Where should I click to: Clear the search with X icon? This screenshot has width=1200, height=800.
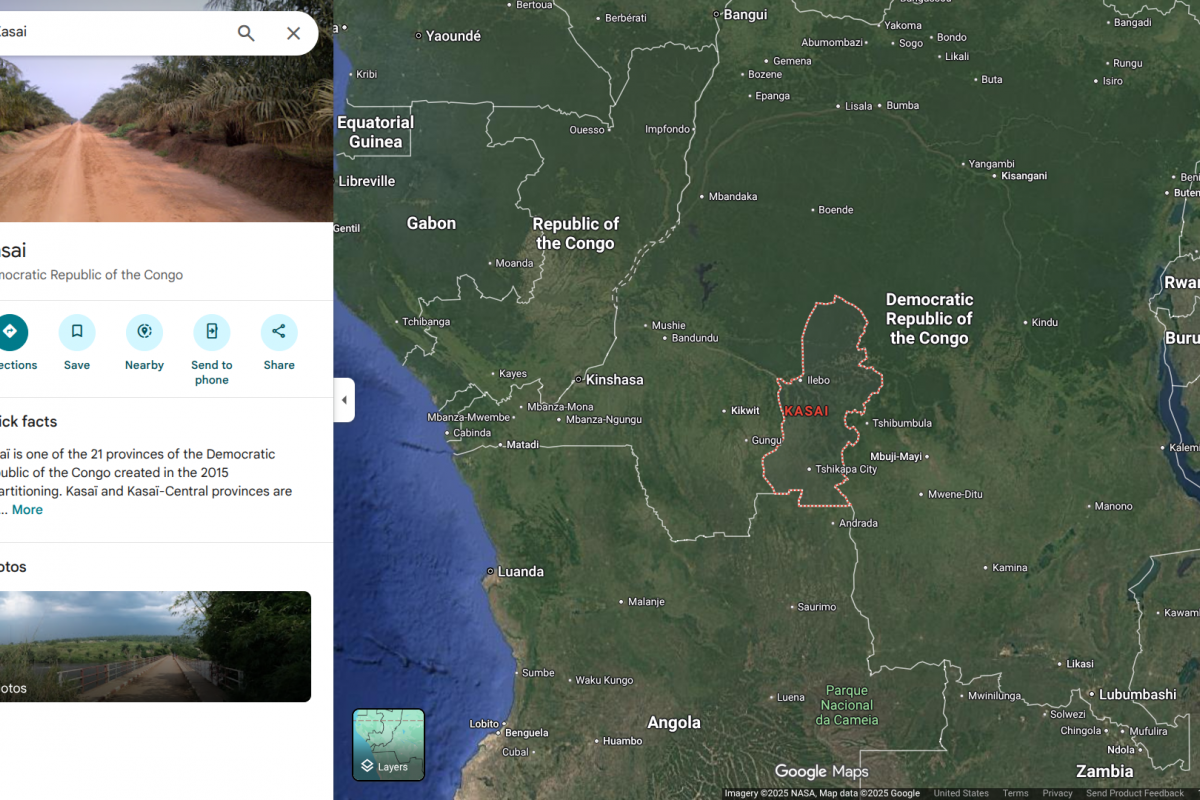tap(293, 33)
